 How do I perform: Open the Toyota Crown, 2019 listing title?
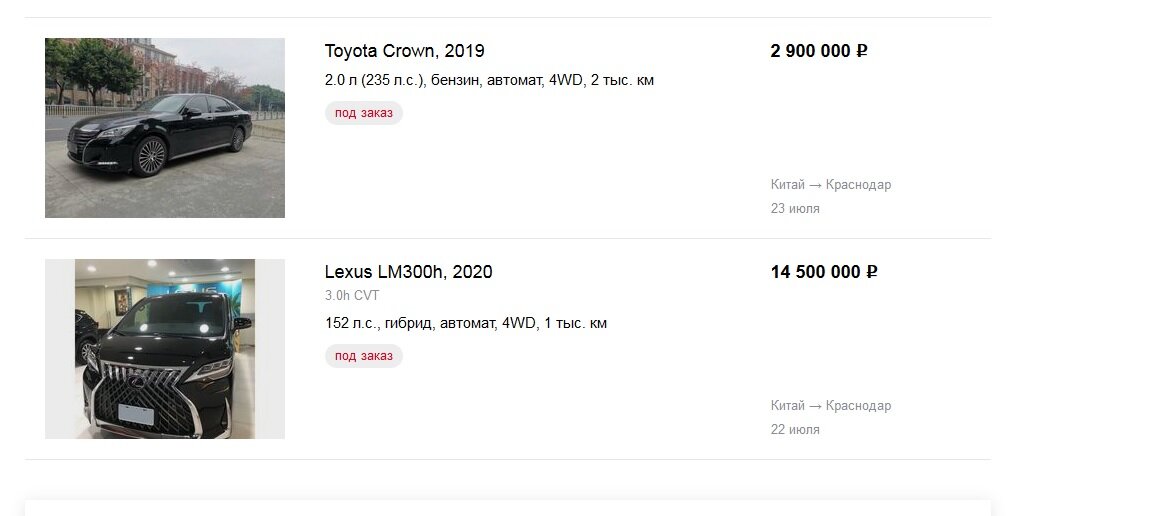coord(405,51)
